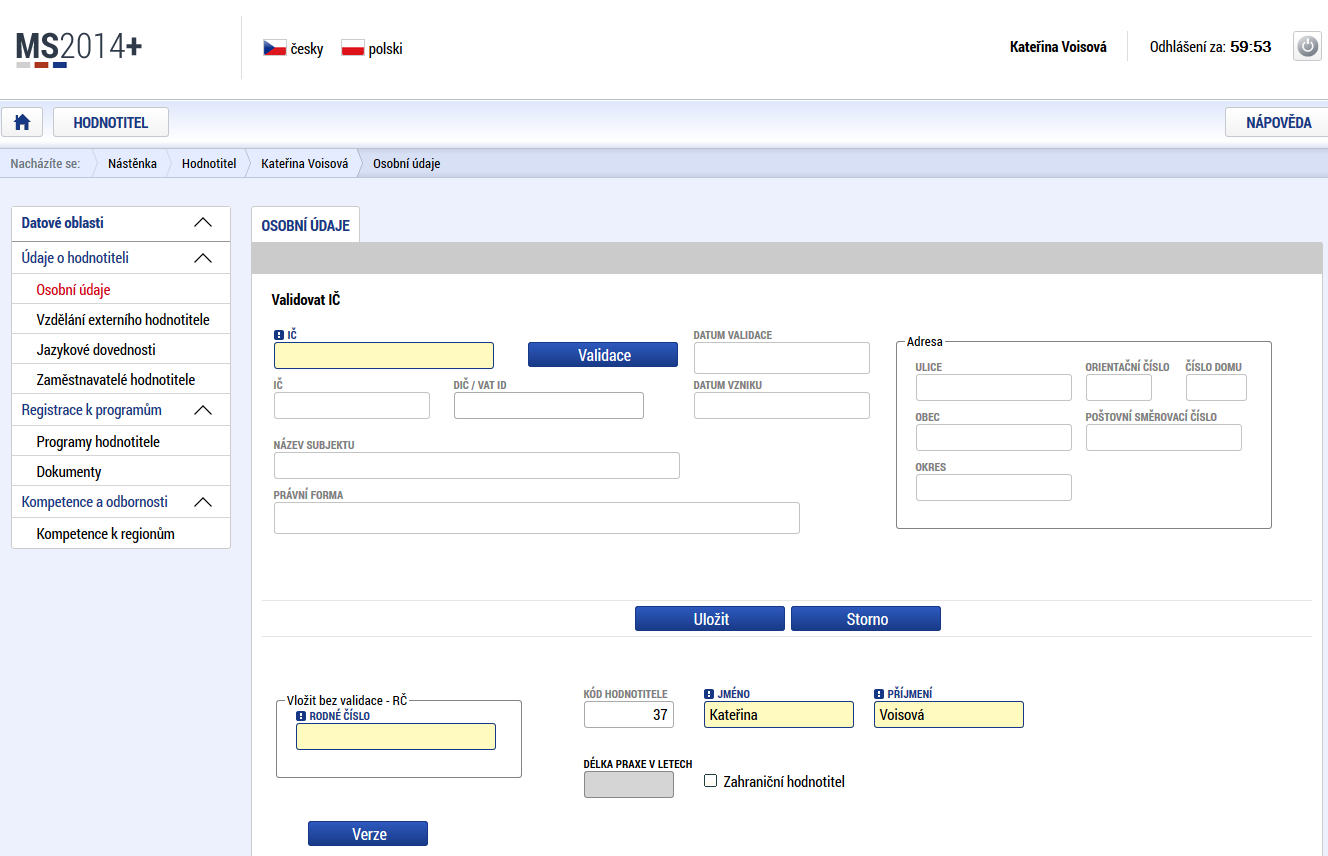Click required marker icon beside Jméno
This screenshot has width=1328, height=856.
[x=709, y=694]
